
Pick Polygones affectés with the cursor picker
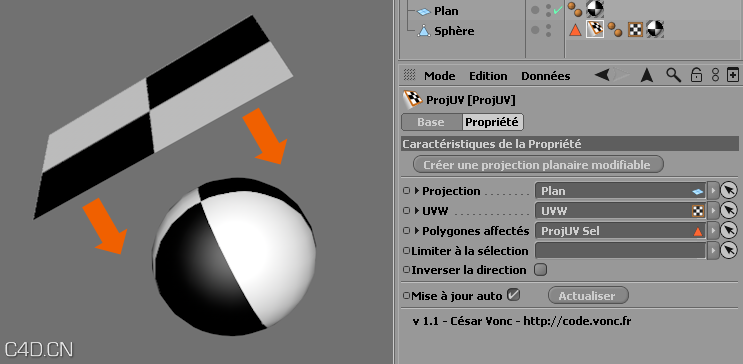(729, 231)
